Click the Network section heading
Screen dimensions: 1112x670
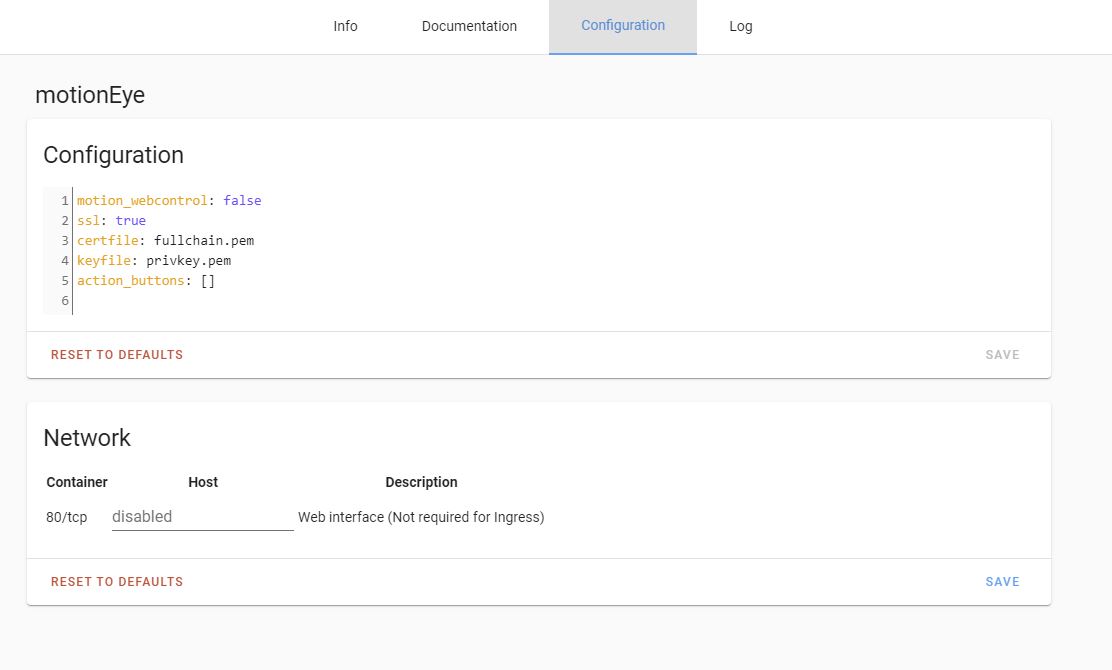click(87, 438)
